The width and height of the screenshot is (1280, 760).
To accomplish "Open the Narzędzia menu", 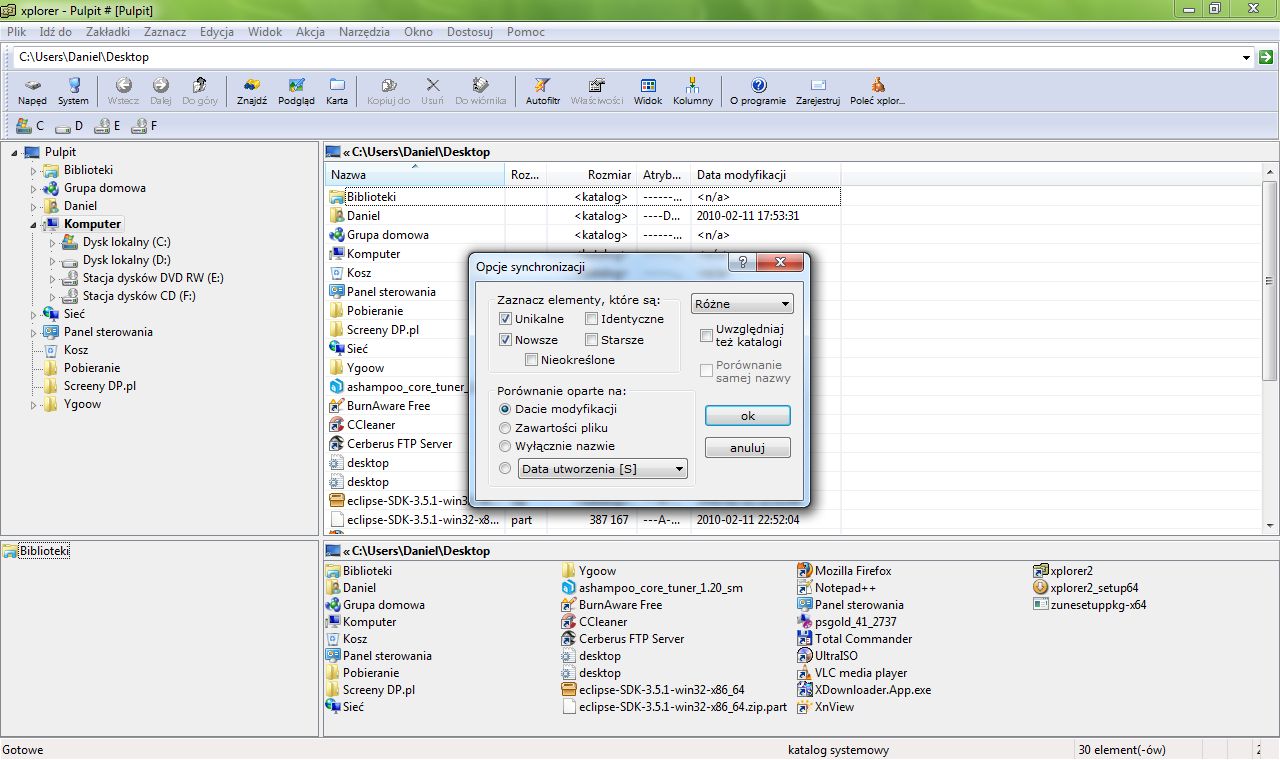I will coord(365,32).
